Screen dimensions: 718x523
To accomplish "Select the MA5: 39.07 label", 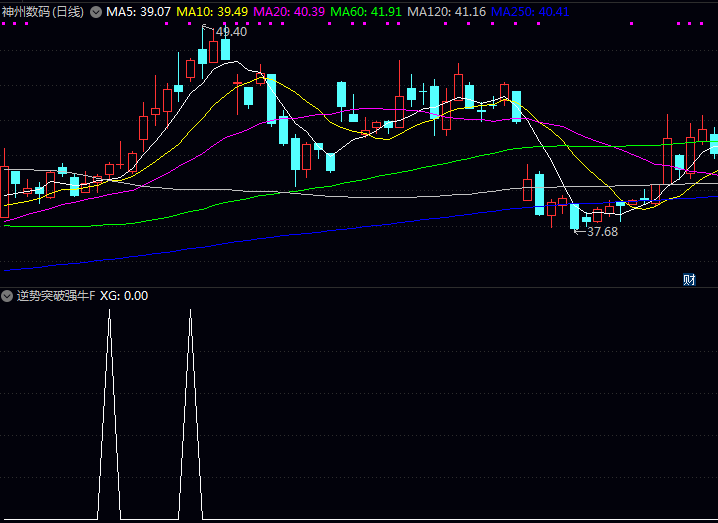I will (138, 12).
